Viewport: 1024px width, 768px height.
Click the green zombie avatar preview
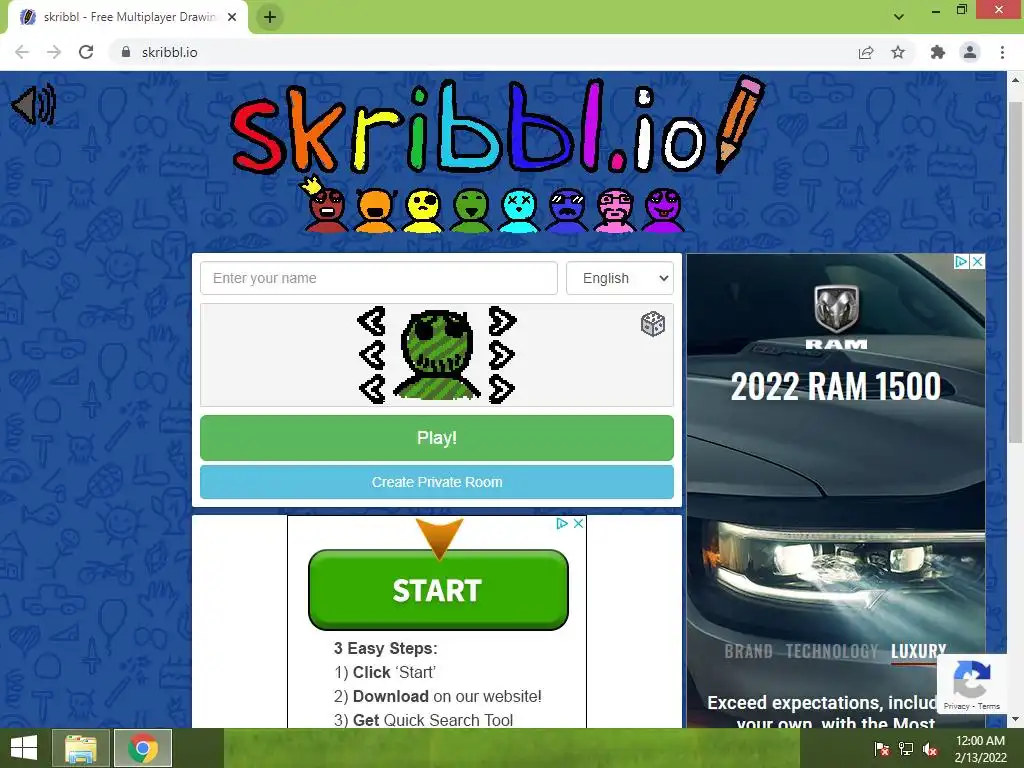pyautogui.click(x=437, y=355)
